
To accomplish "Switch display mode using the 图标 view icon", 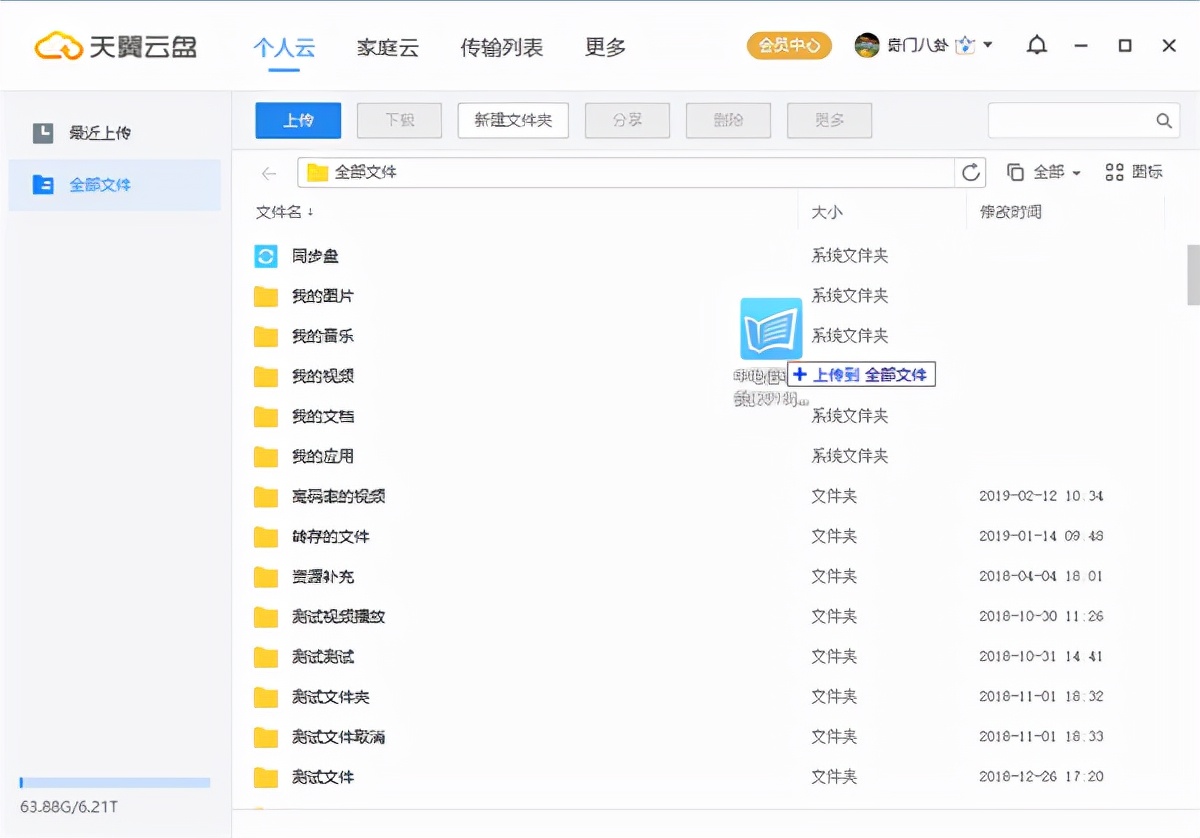I will [x=1131, y=172].
